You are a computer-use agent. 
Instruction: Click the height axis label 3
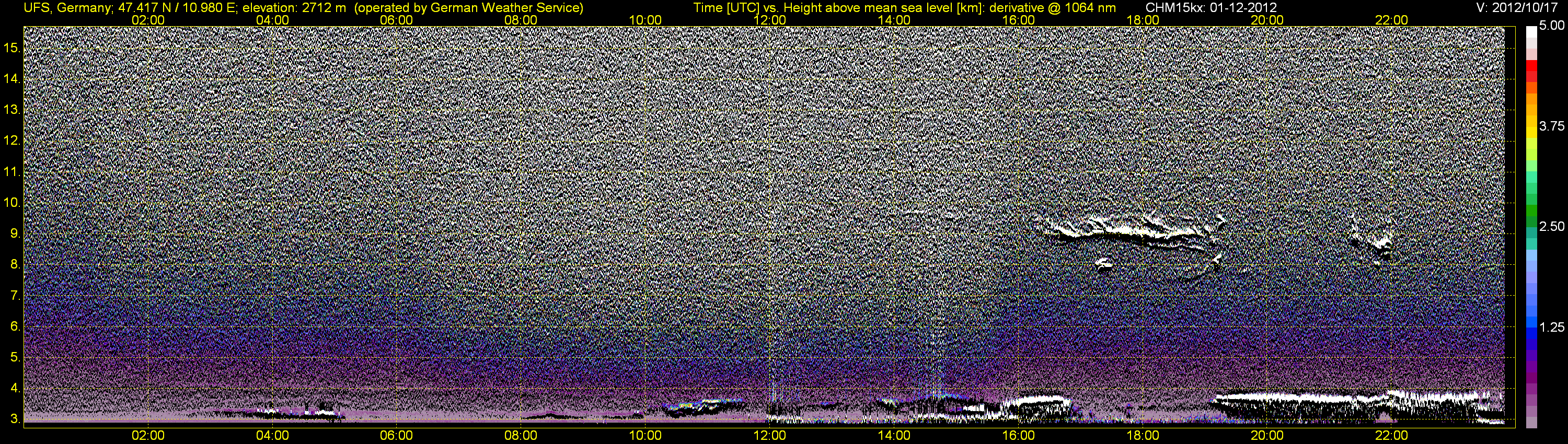click(x=14, y=419)
